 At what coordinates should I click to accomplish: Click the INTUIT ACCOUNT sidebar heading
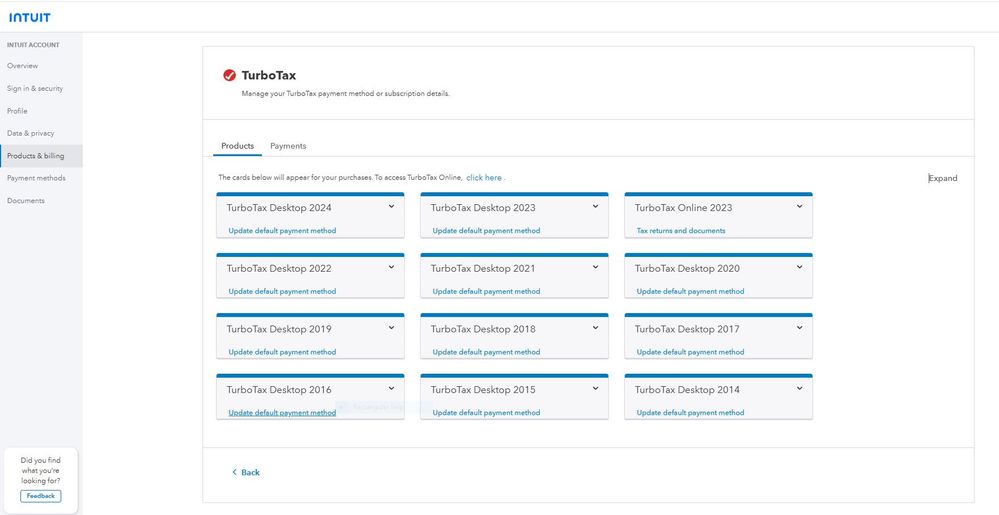coord(33,45)
